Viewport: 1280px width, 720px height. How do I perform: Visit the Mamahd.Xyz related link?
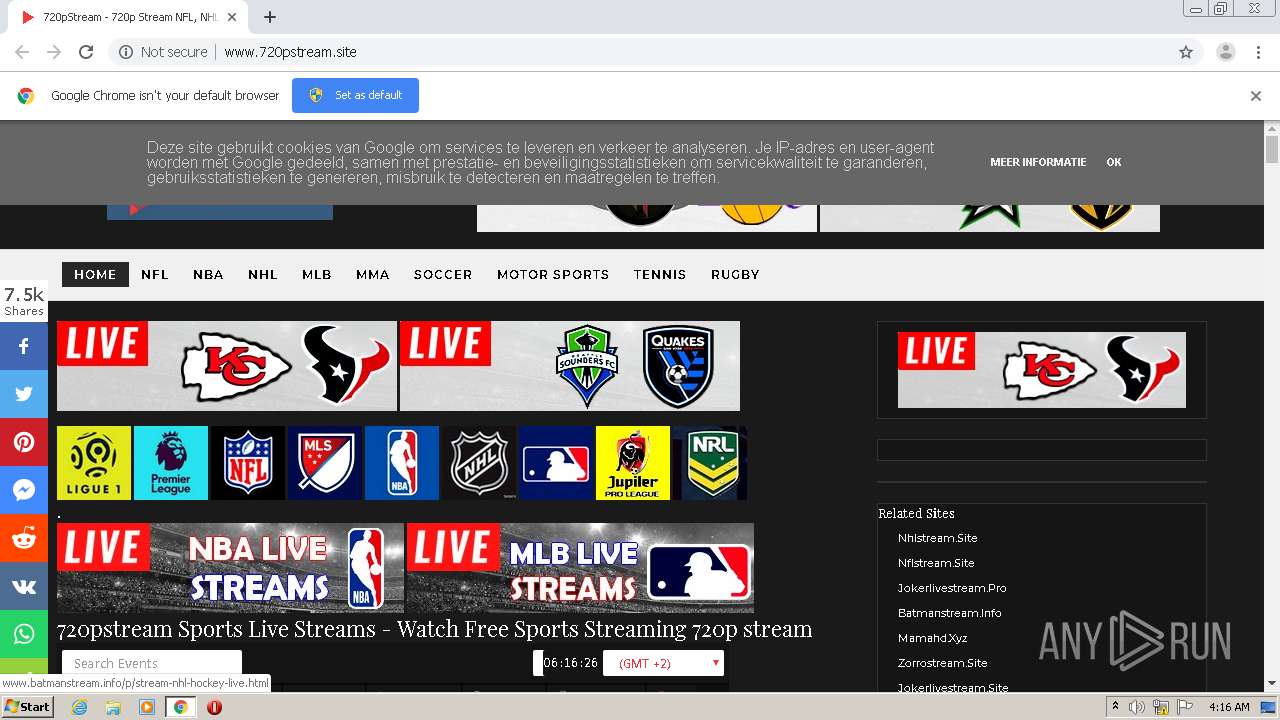tap(932, 638)
